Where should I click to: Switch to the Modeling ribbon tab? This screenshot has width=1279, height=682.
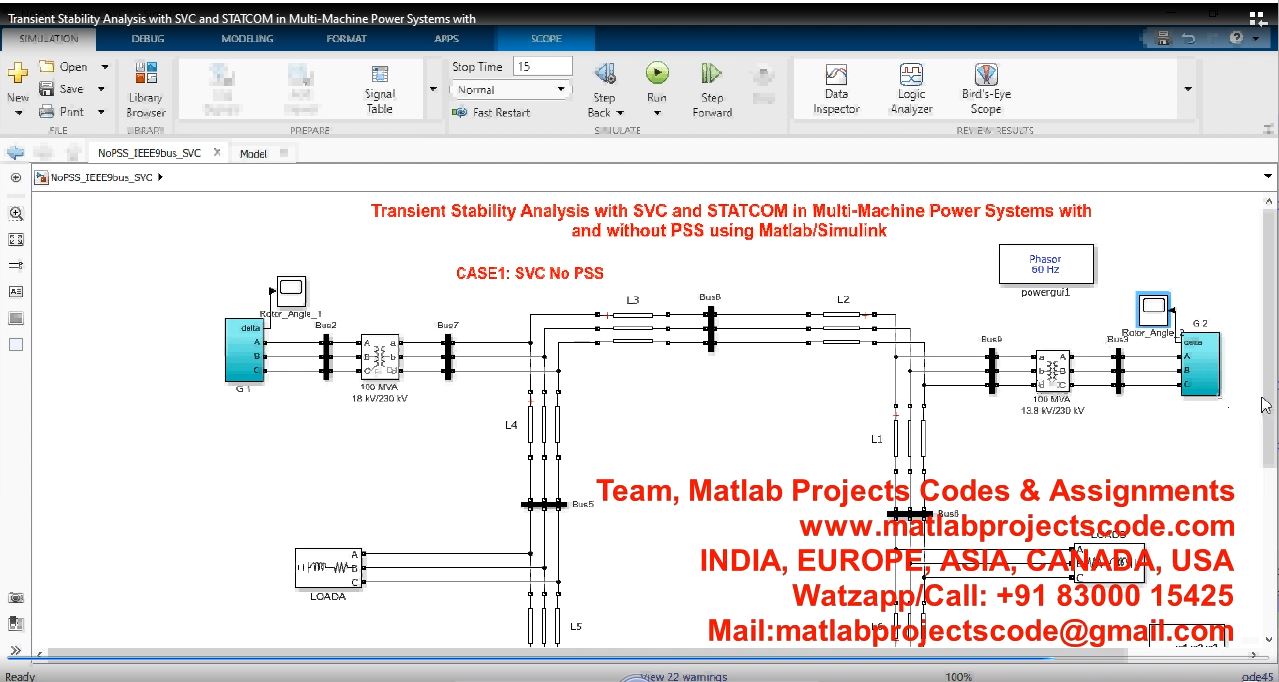247,39
